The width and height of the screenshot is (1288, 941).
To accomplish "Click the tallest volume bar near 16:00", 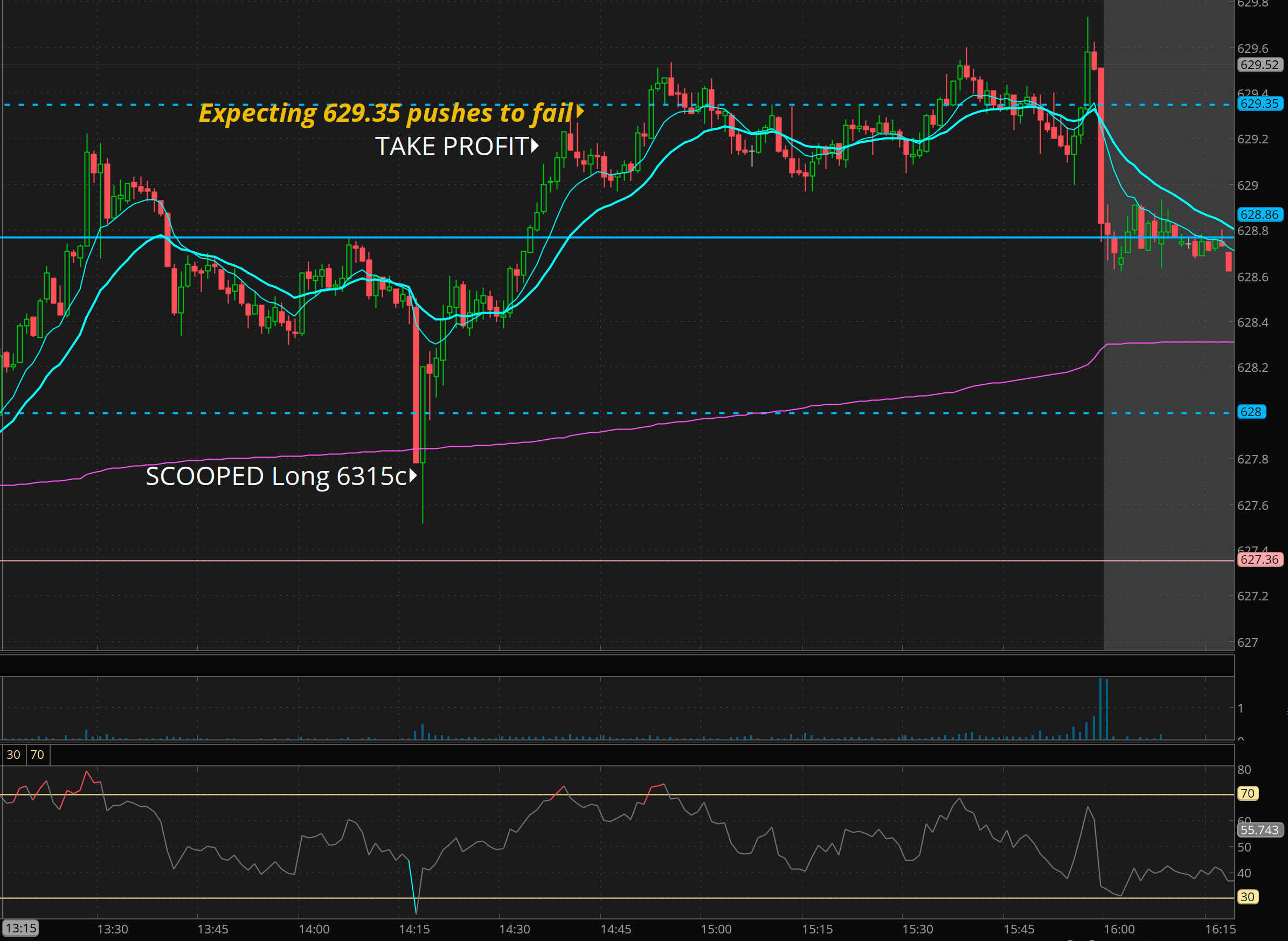I will pos(1100,709).
